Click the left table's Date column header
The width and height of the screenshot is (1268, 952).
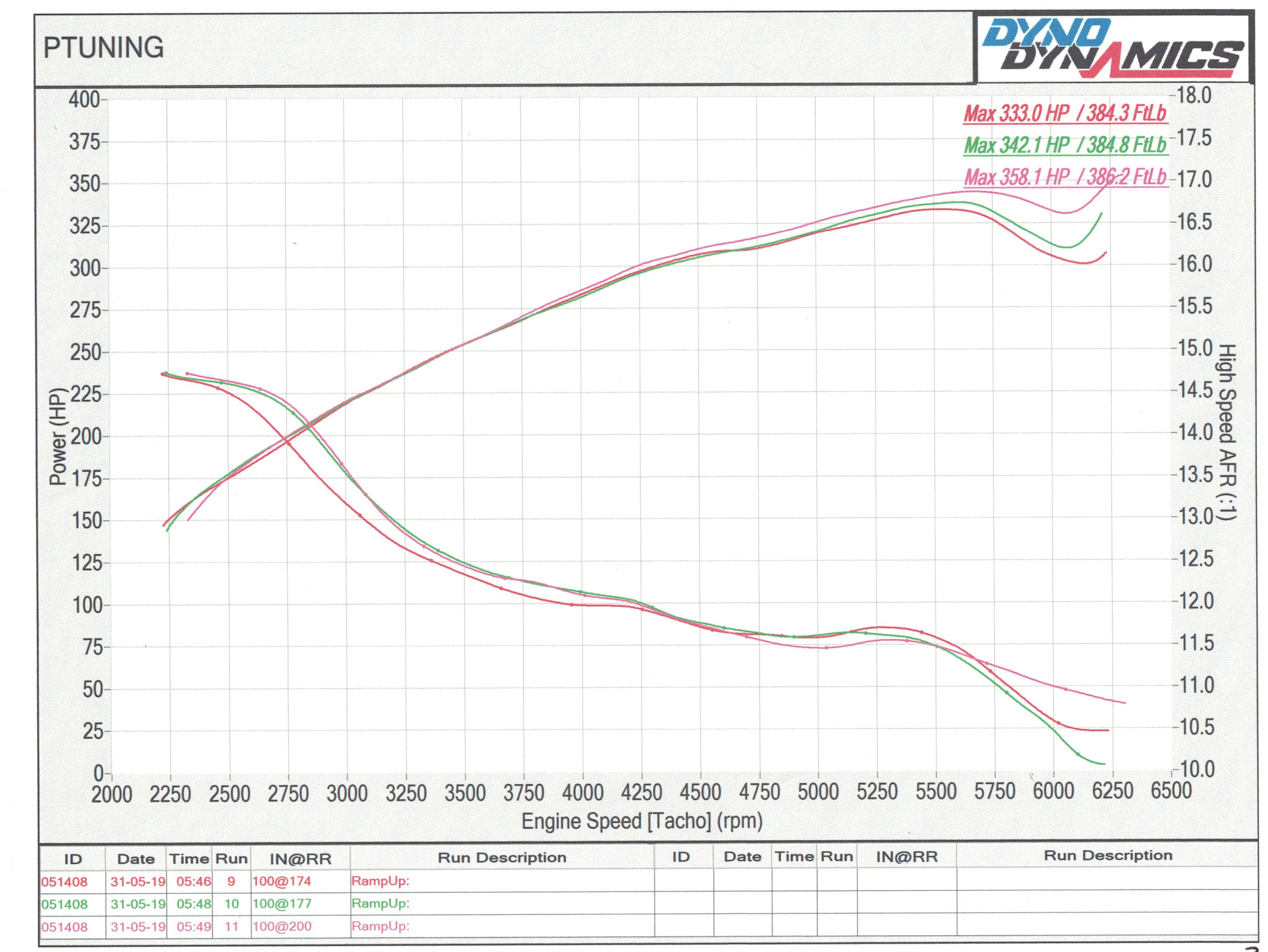136,859
